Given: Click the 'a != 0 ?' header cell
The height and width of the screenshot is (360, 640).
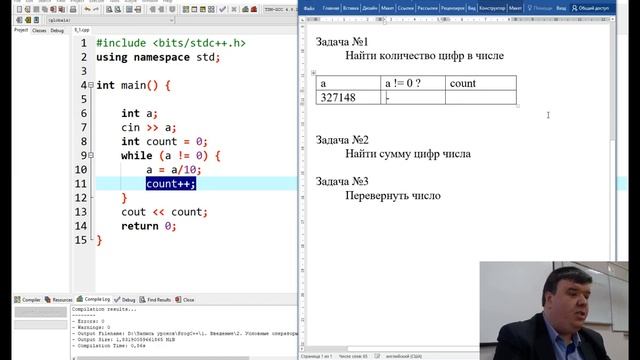Looking at the screenshot, I should point(413,83).
